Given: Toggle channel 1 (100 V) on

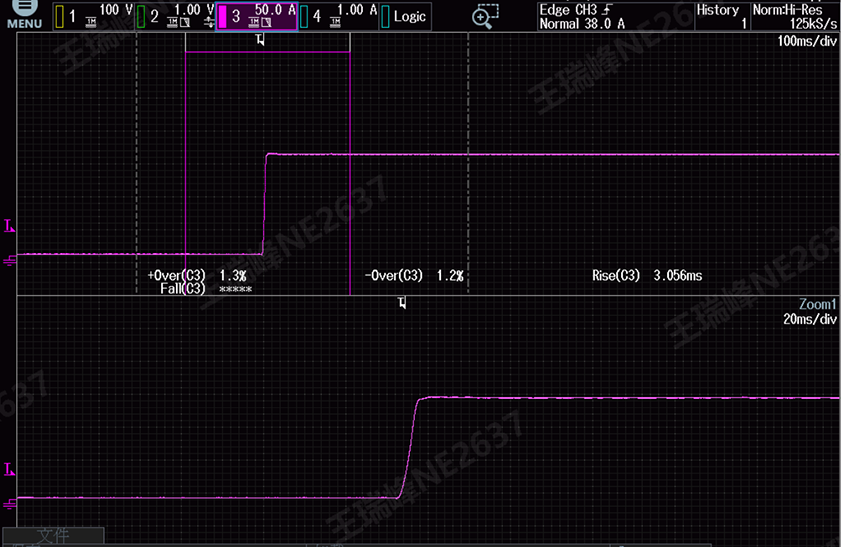Looking at the screenshot, I should coord(91,15).
